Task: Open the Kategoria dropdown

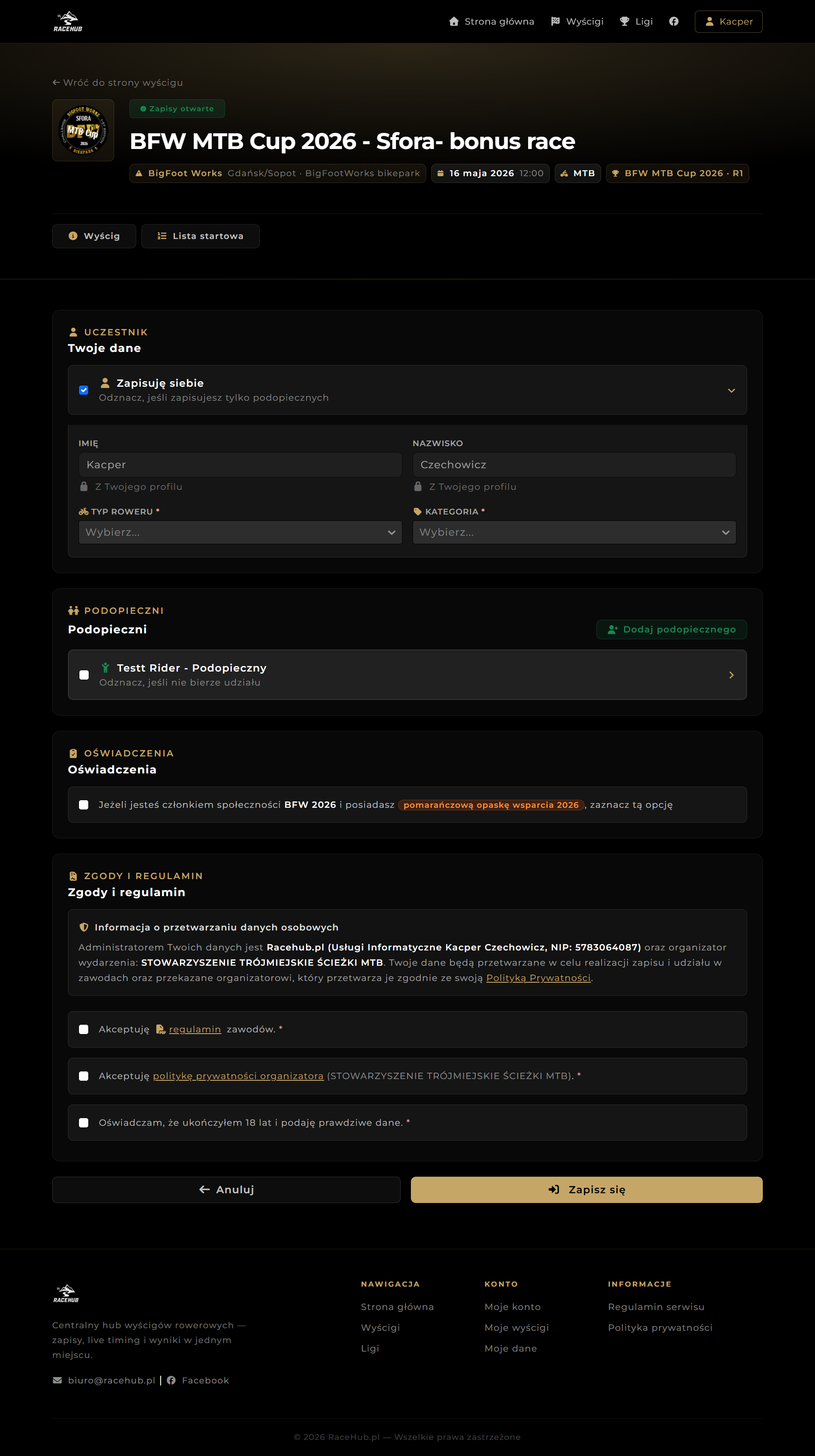Action: [574, 532]
